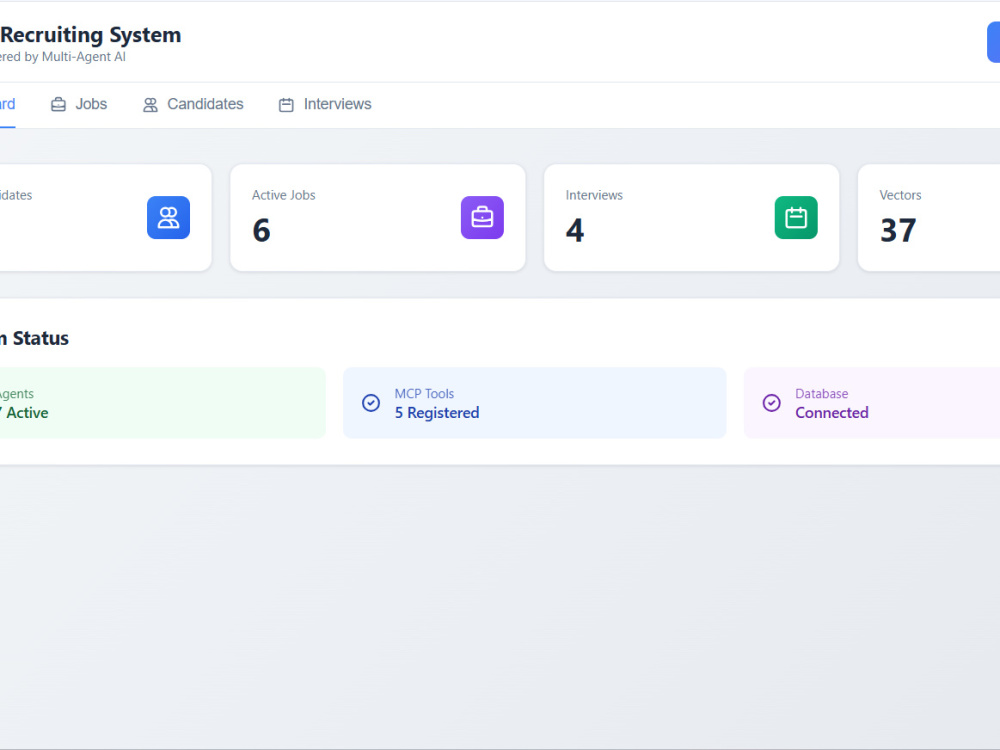The image size is (1000, 750).
Task: Click the checkmark icon next to Database
Action: [772, 403]
